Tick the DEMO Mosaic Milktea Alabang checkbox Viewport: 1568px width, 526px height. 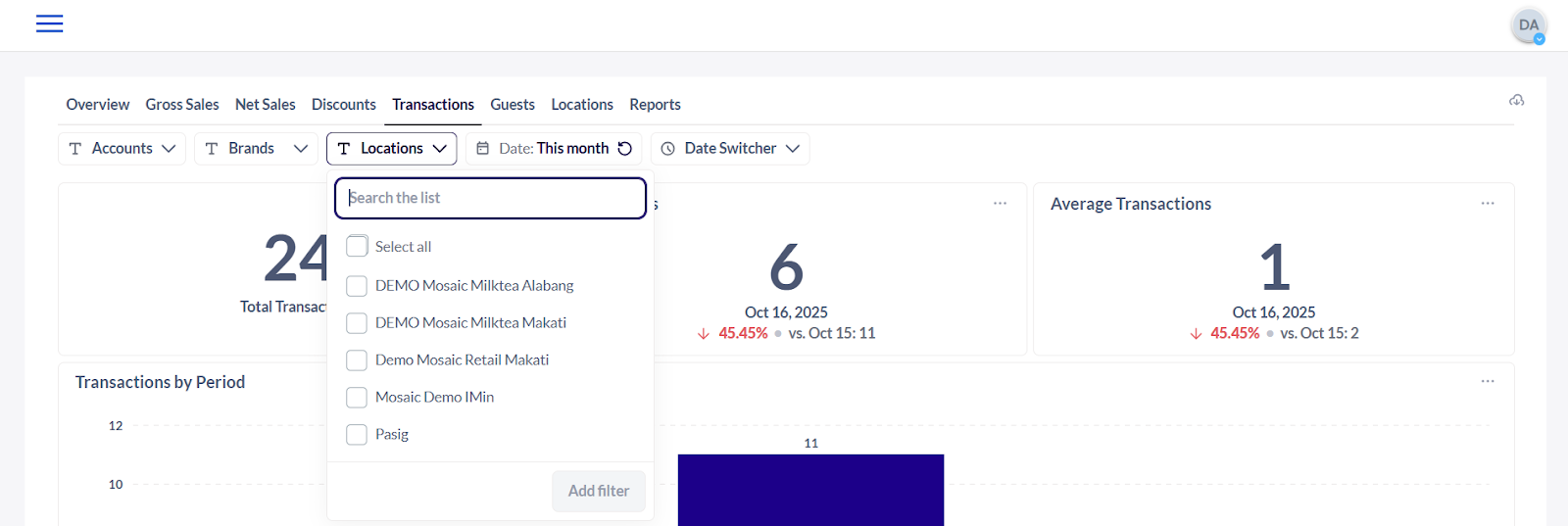click(357, 286)
